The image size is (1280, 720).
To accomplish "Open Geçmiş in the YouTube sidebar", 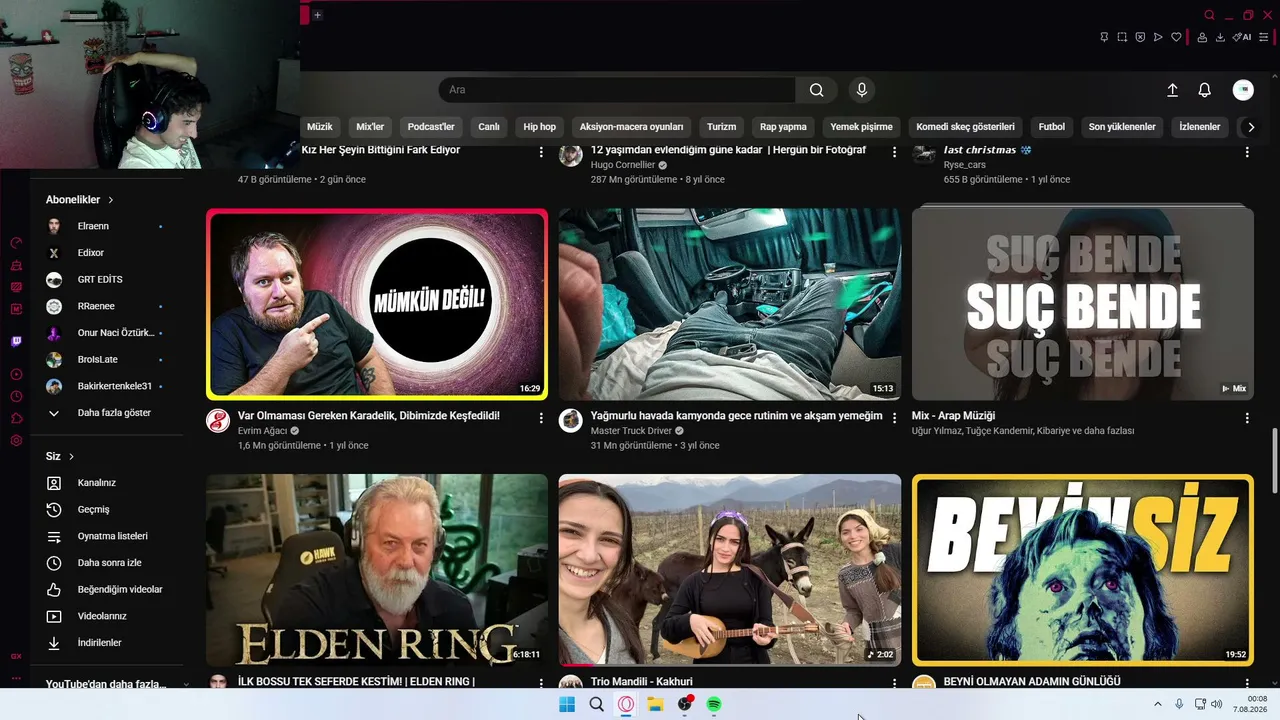I will click(94, 510).
